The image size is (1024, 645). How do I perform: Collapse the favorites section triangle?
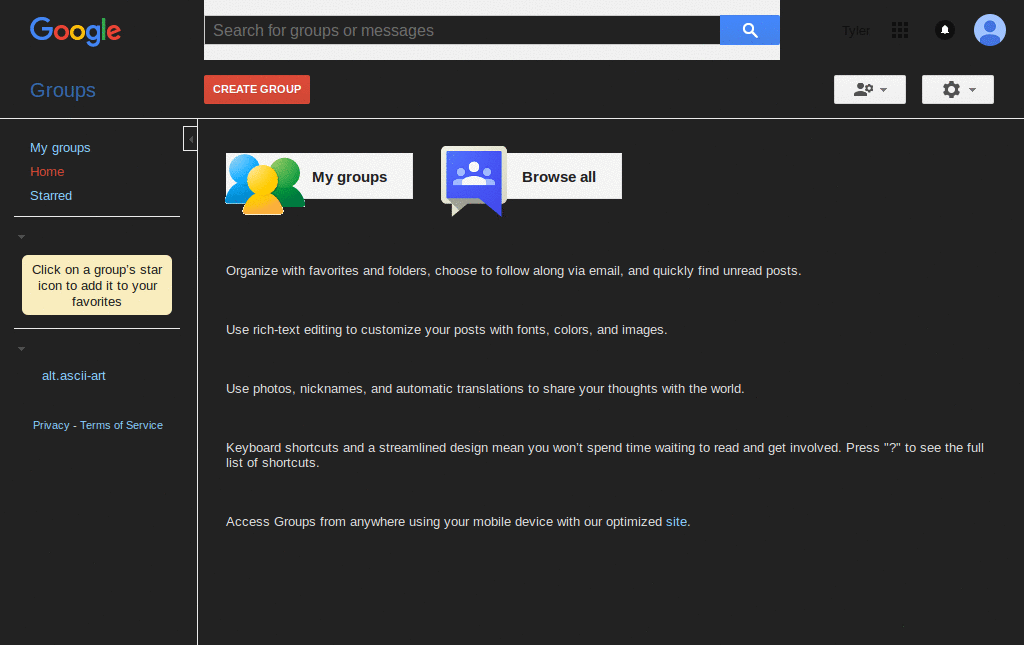click(22, 237)
